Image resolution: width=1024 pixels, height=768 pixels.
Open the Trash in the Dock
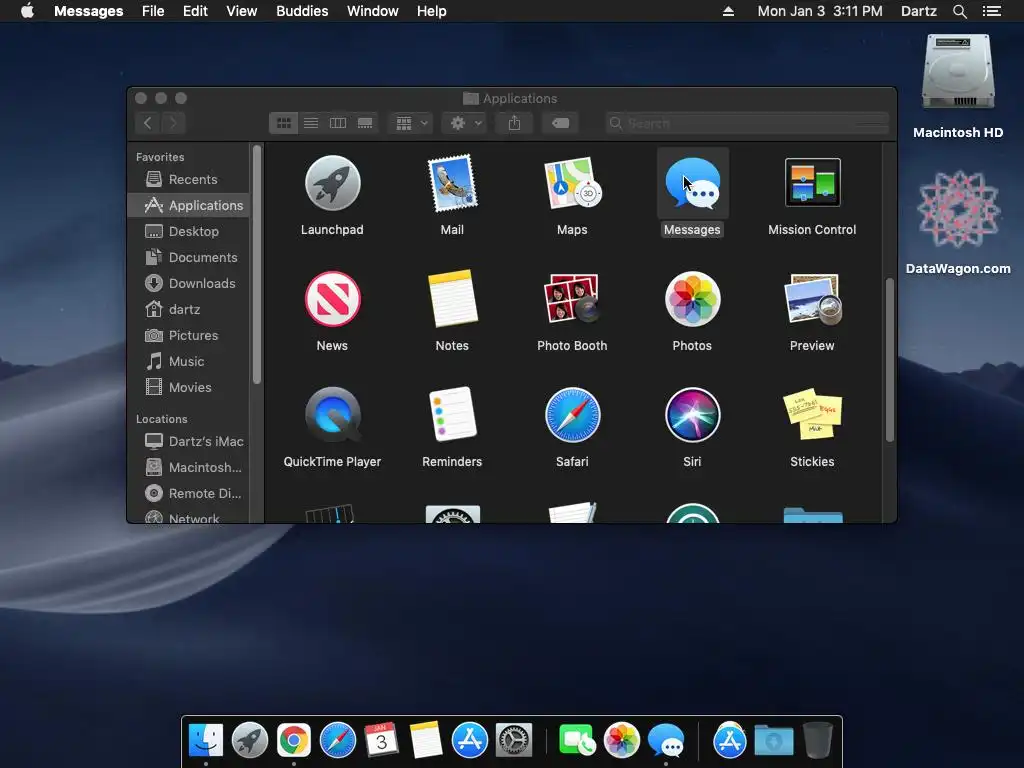point(818,741)
